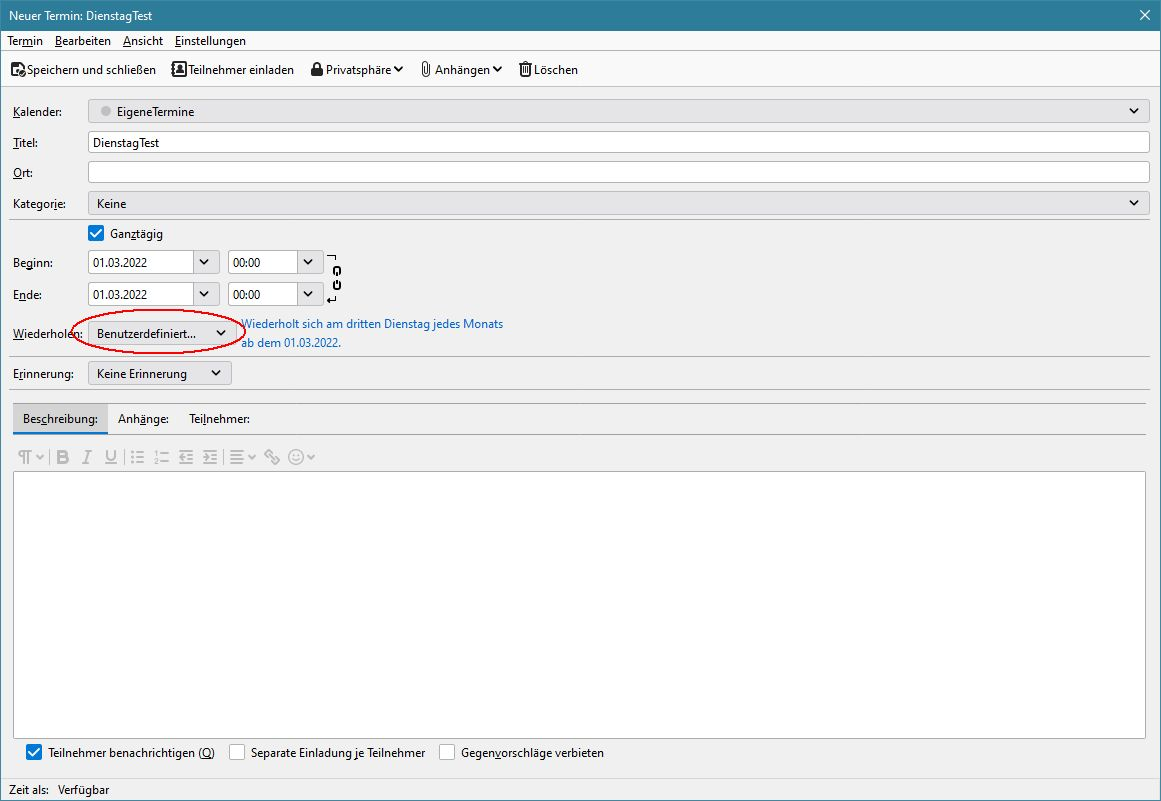
Task: Open the Kalender EigeneTermine dropdown
Action: point(618,111)
